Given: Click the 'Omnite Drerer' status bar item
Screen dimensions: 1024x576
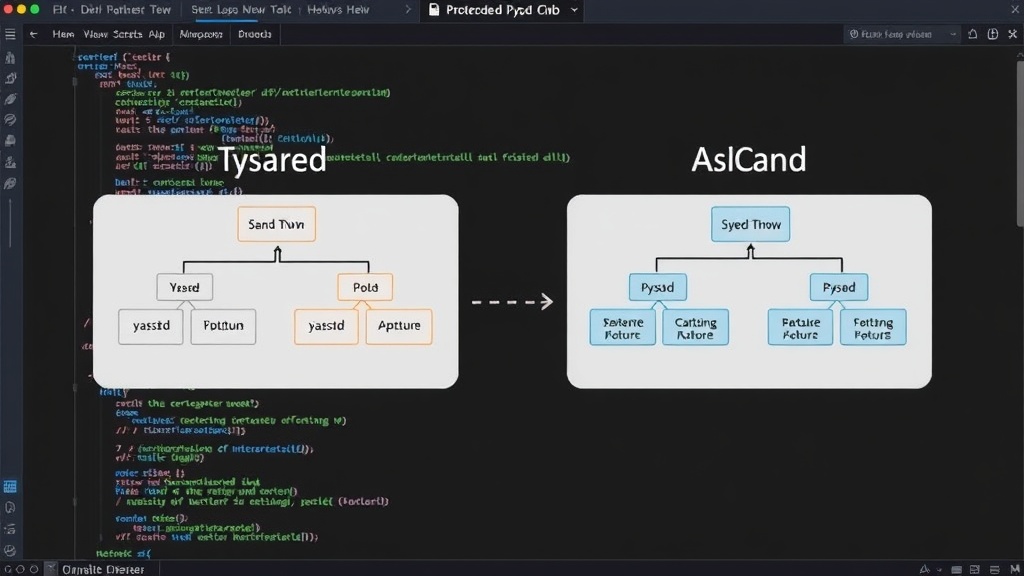Looking at the screenshot, I should (103, 569).
